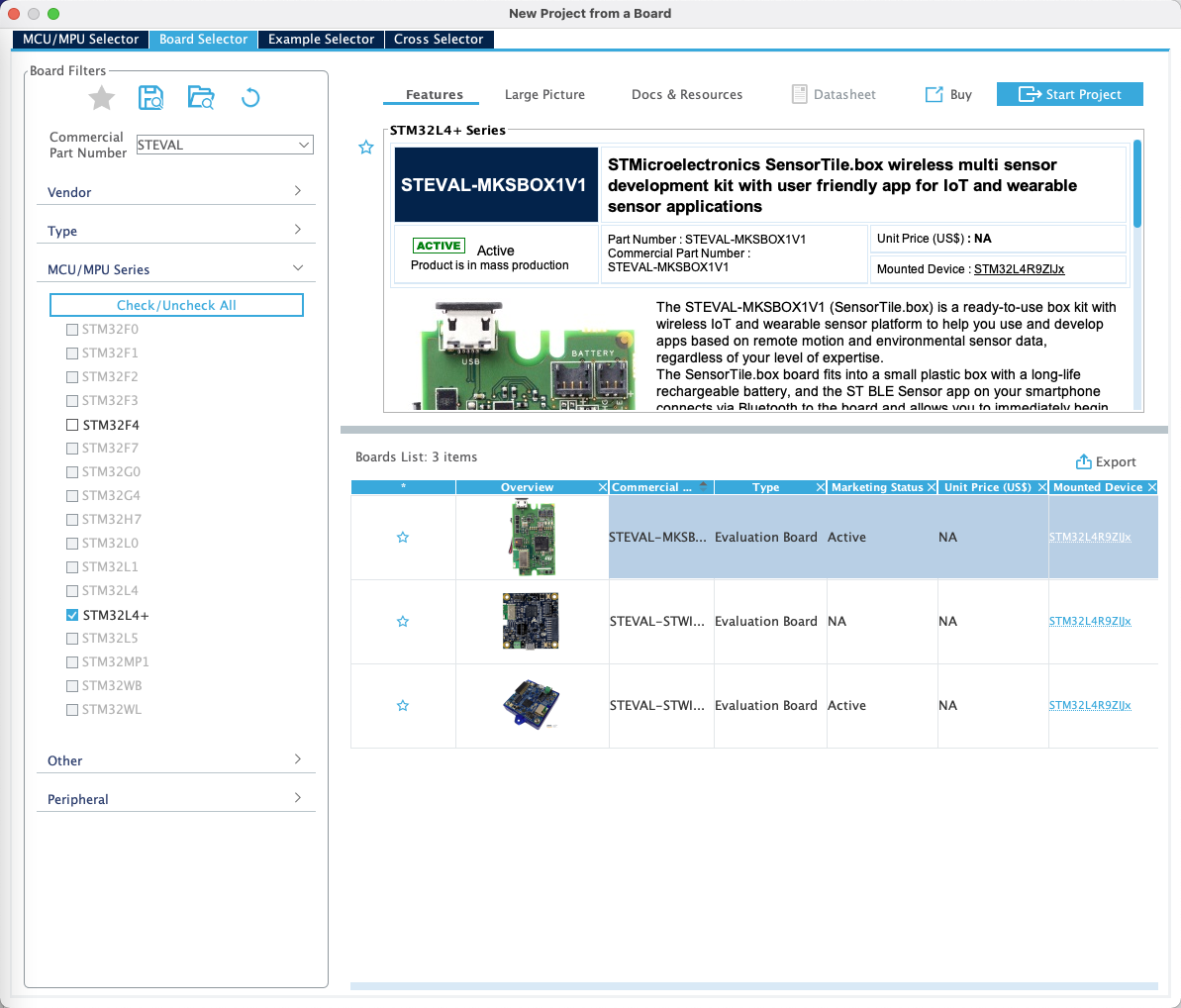Open the load saved search folder icon

tap(201, 97)
